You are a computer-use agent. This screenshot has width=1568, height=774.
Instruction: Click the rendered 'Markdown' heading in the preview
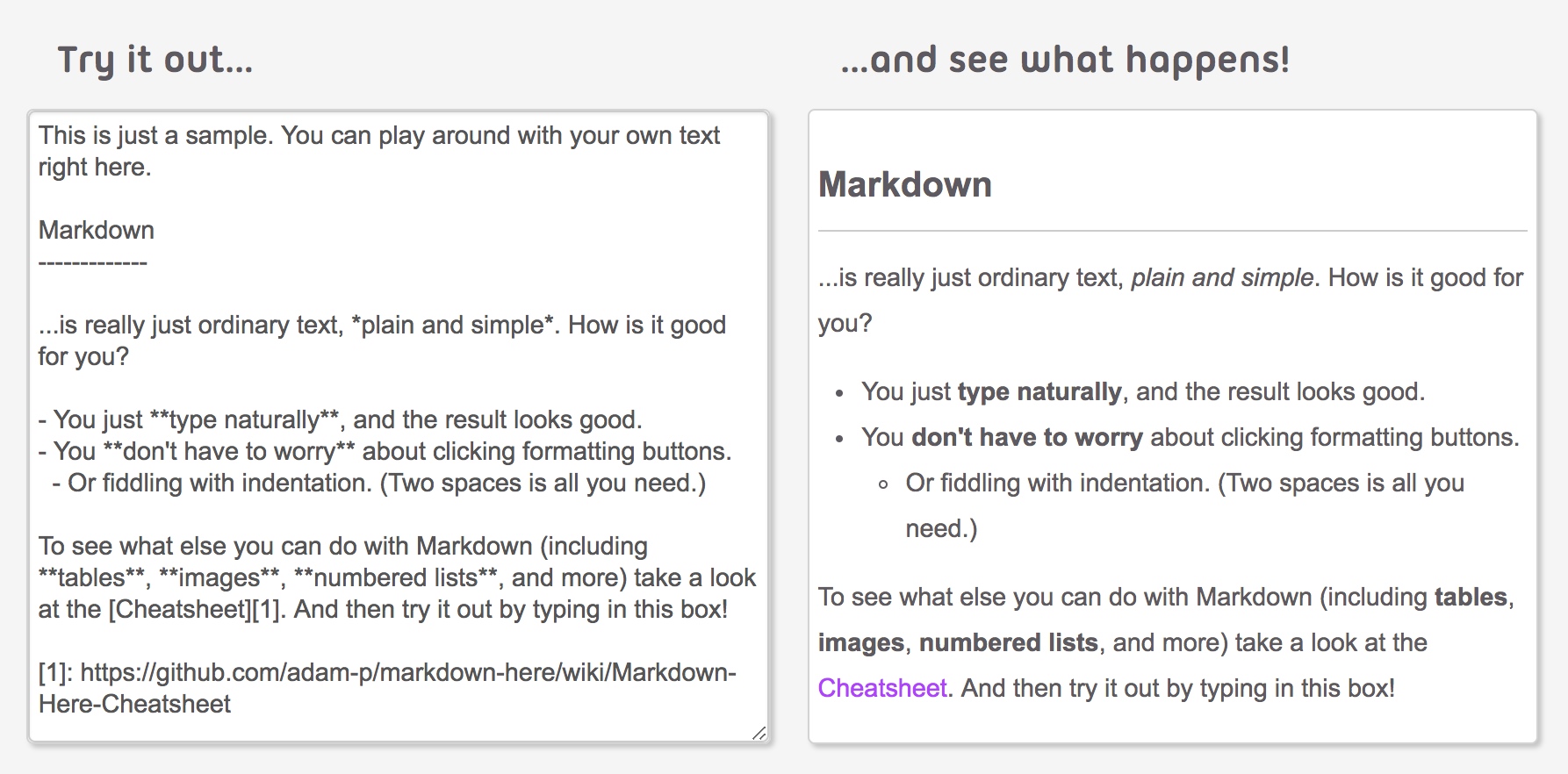point(904,185)
